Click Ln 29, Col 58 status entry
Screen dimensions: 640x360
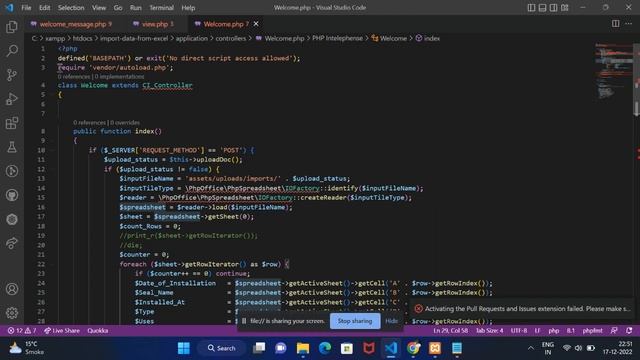click(x=450, y=331)
